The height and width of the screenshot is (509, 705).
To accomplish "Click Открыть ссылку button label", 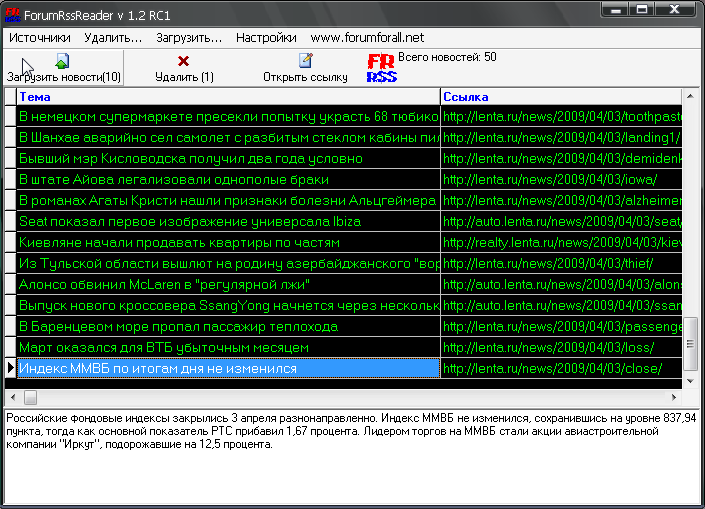I will pos(305,77).
